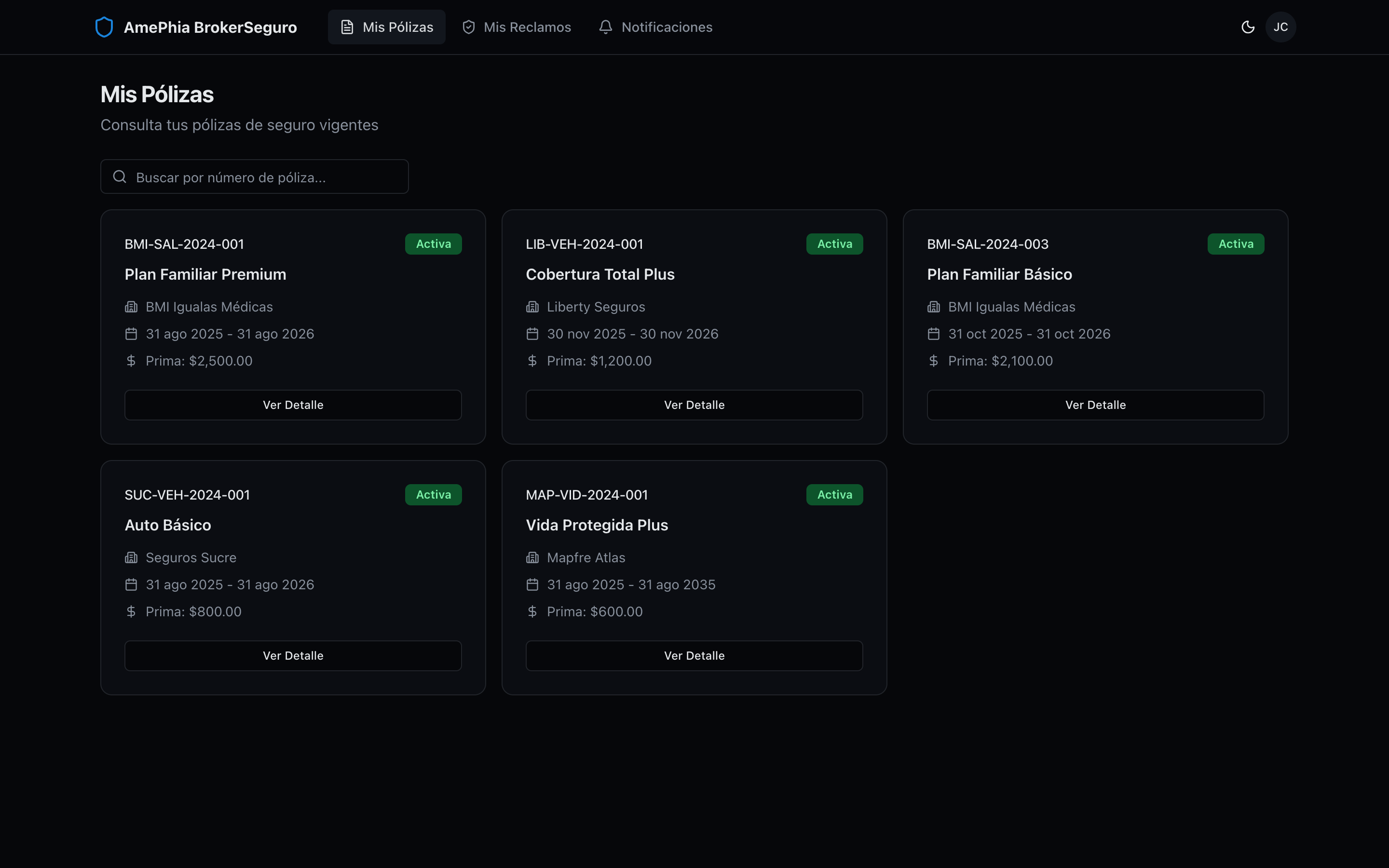
Task: Click the calendar icon beside 31 oct 2025
Action: click(933, 334)
